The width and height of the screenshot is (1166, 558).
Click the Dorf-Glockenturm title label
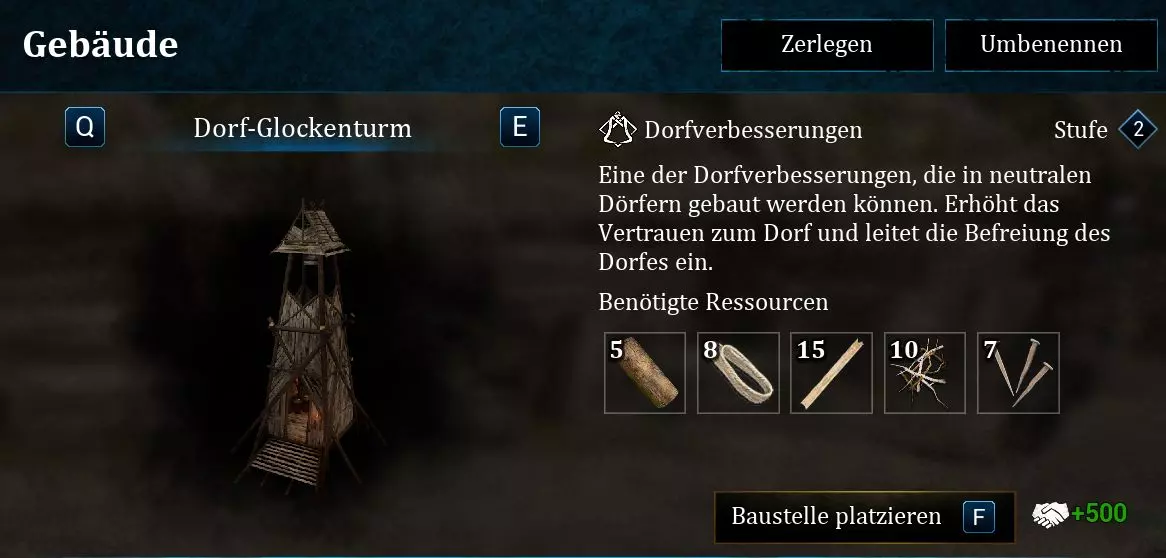302,128
